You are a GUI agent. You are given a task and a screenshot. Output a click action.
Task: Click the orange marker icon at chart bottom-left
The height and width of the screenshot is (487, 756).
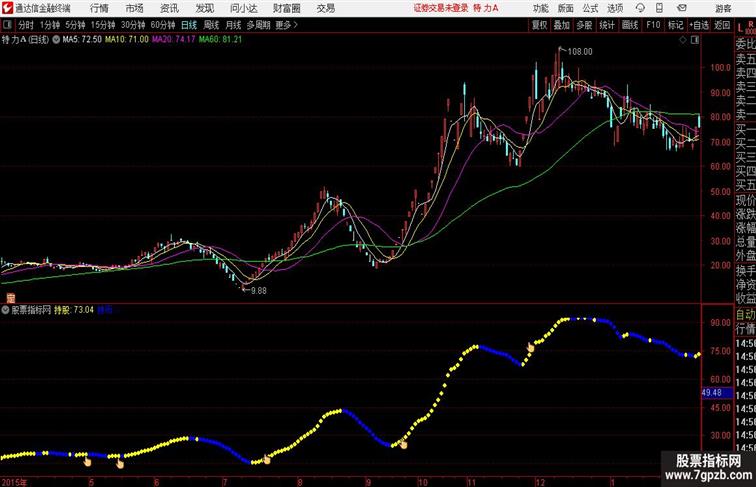point(11,298)
